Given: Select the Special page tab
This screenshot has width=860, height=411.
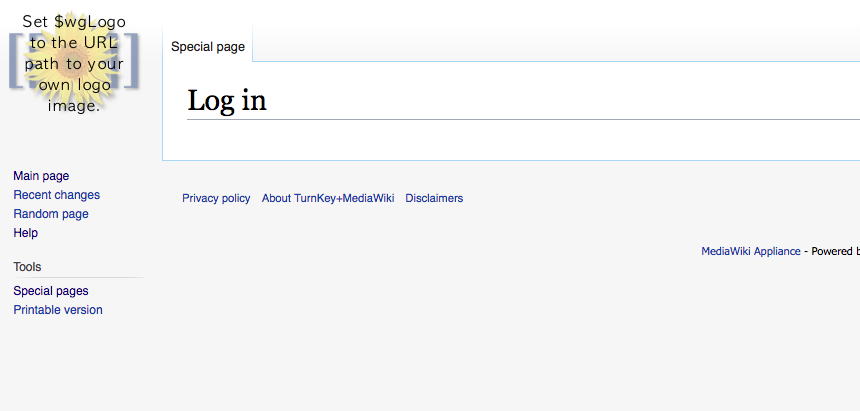Looking at the screenshot, I should [208, 47].
